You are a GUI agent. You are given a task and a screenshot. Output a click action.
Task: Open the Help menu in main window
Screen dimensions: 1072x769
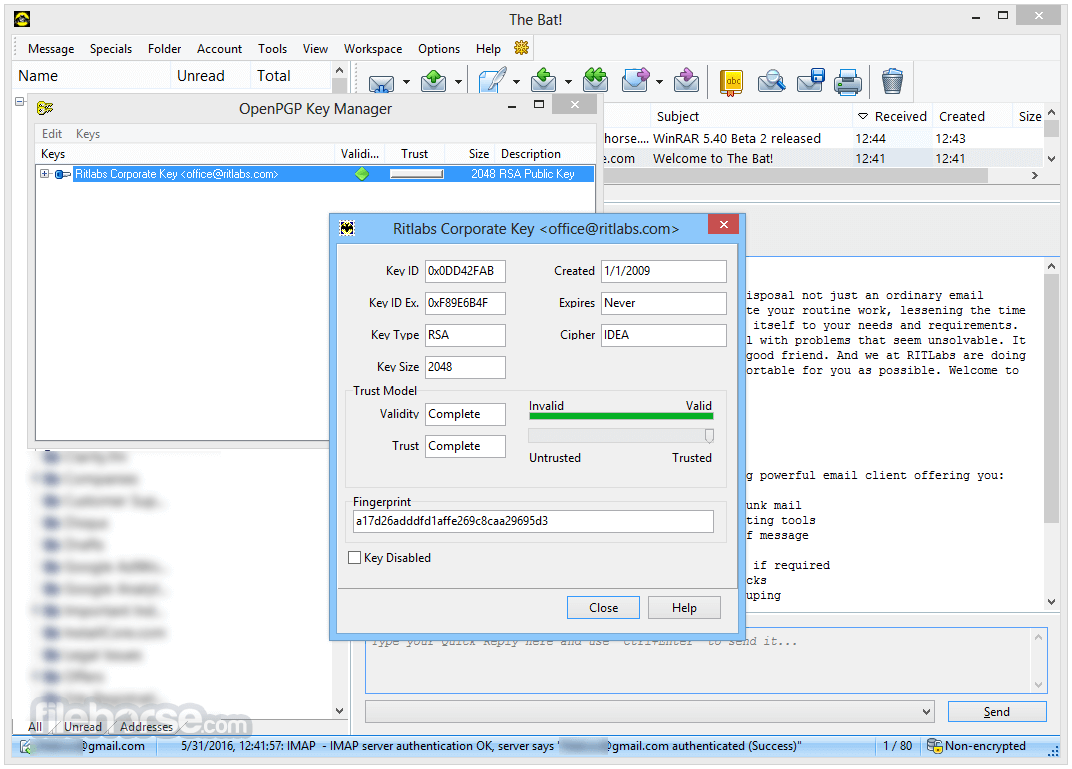[x=488, y=49]
